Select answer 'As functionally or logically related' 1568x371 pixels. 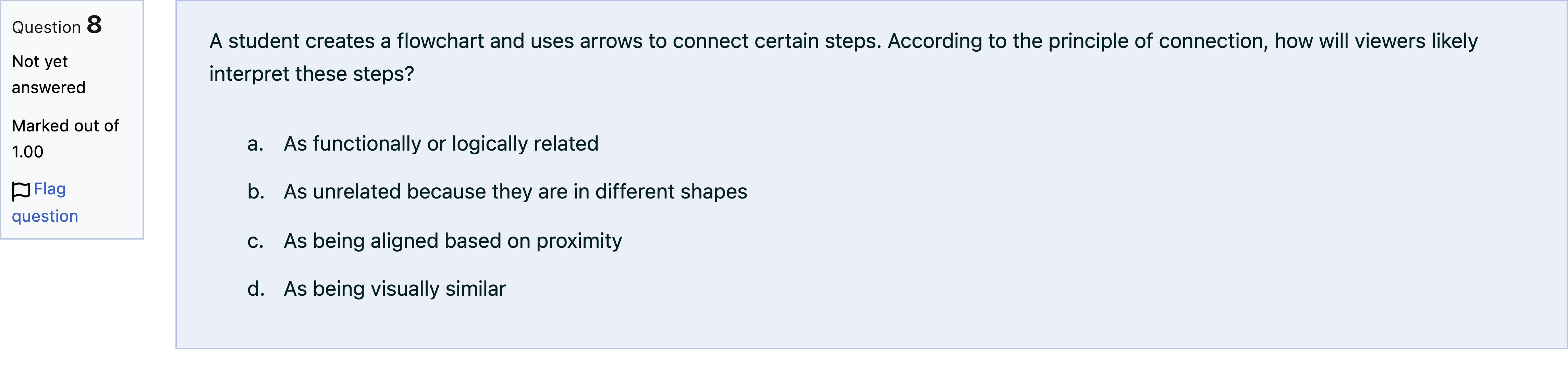coord(441,143)
